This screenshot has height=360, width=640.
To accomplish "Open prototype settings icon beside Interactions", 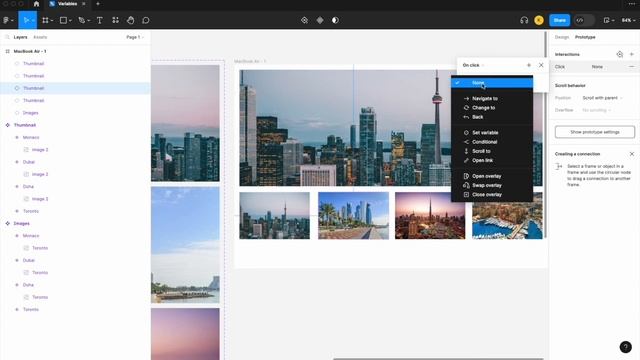I will pyautogui.click(x=620, y=54).
